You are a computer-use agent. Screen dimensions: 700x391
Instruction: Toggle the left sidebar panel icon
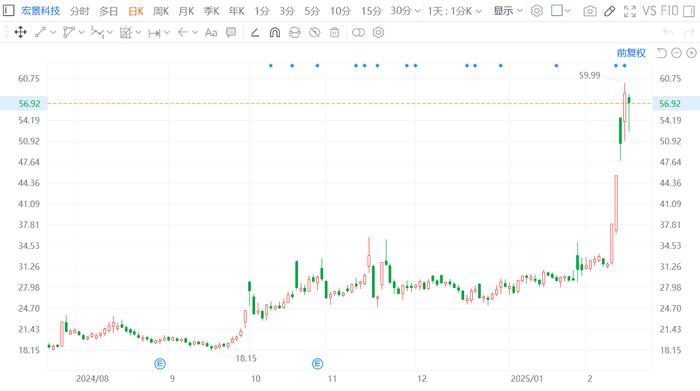coord(8,10)
